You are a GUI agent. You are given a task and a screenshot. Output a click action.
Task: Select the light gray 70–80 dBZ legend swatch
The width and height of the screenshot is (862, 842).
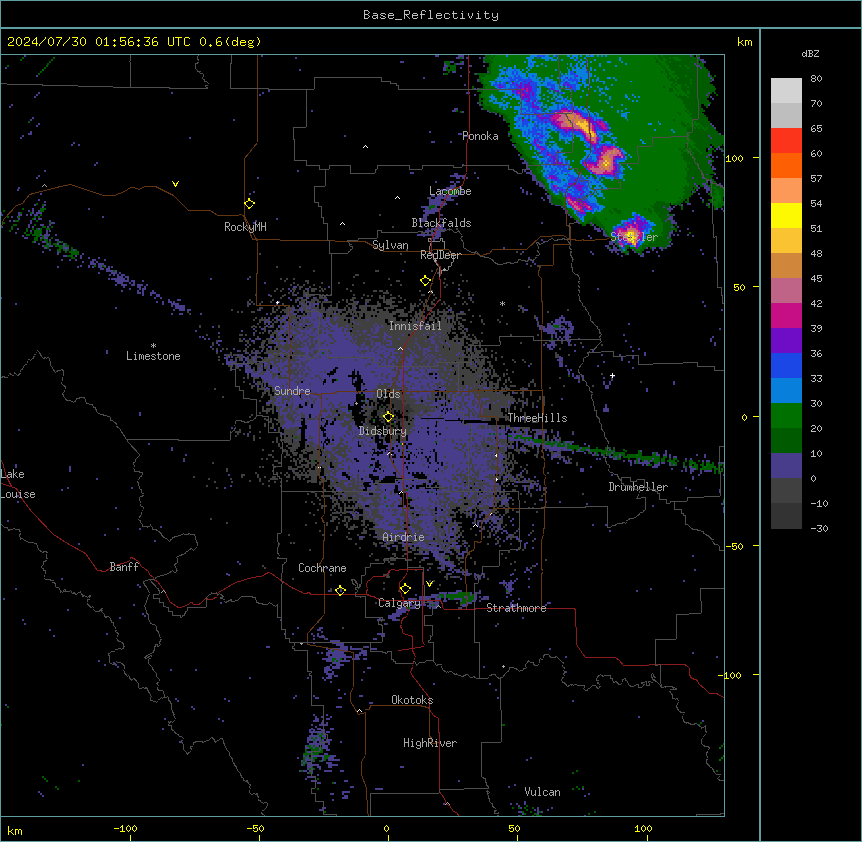click(786, 90)
